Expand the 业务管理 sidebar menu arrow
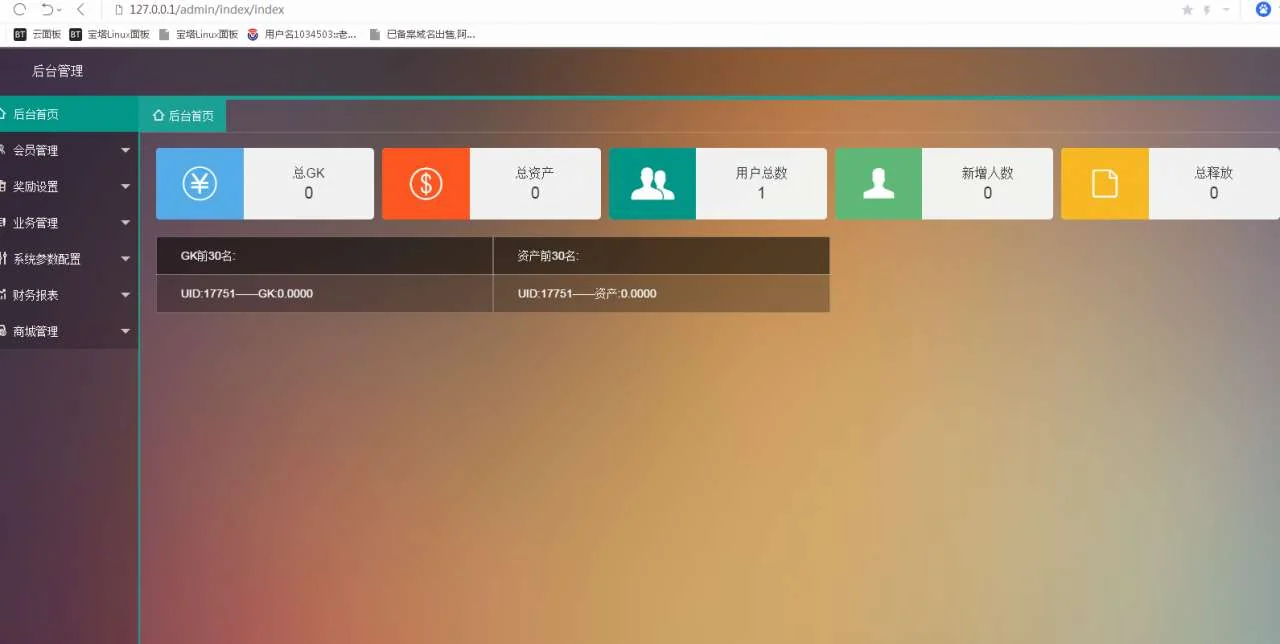This screenshot has width=1280, height=644. tap(125, 223)
